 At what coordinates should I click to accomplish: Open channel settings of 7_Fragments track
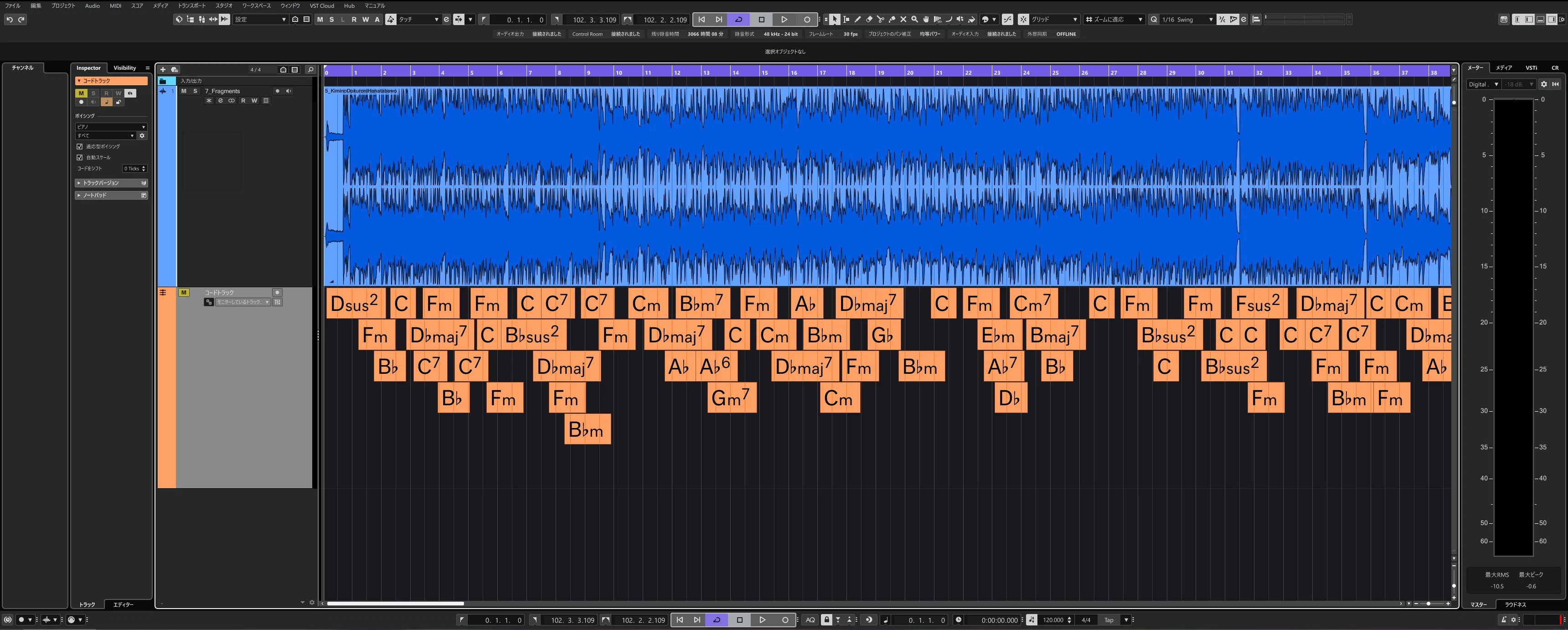(220, 100)
